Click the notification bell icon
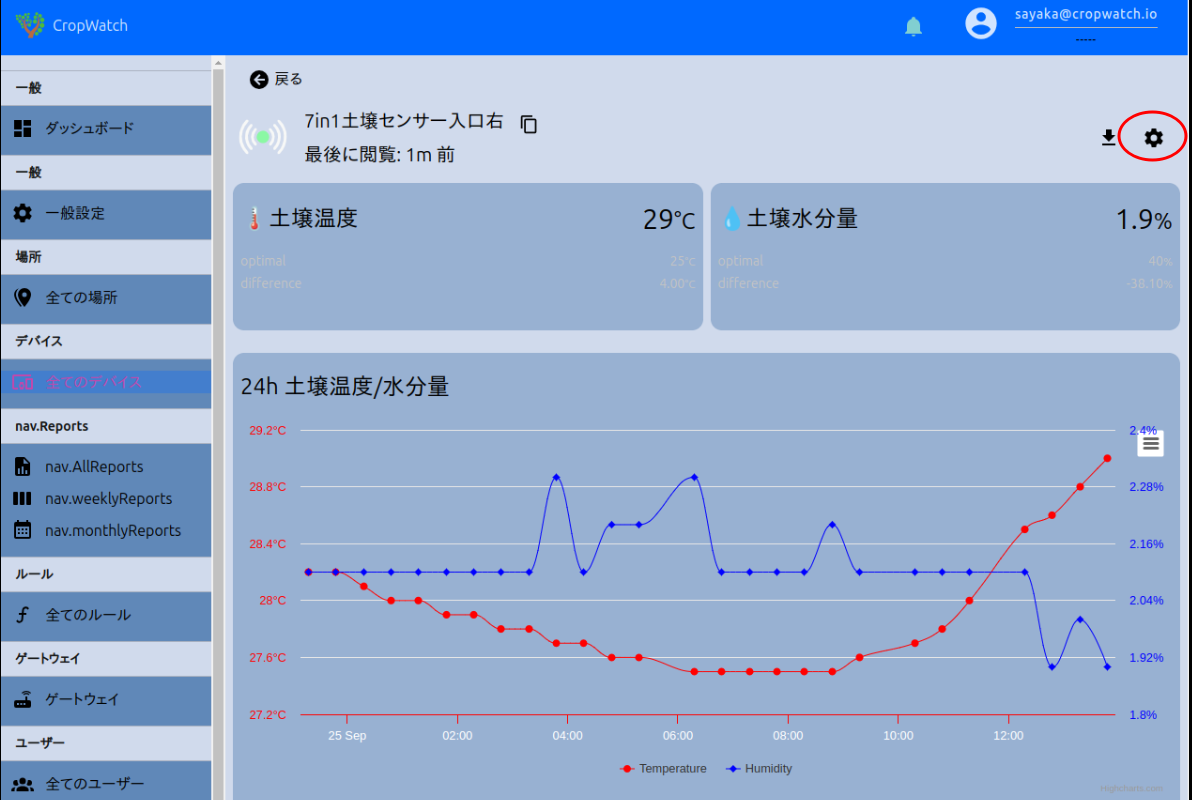This screenshot has width=1192, height=800. [x=913, y=26]
